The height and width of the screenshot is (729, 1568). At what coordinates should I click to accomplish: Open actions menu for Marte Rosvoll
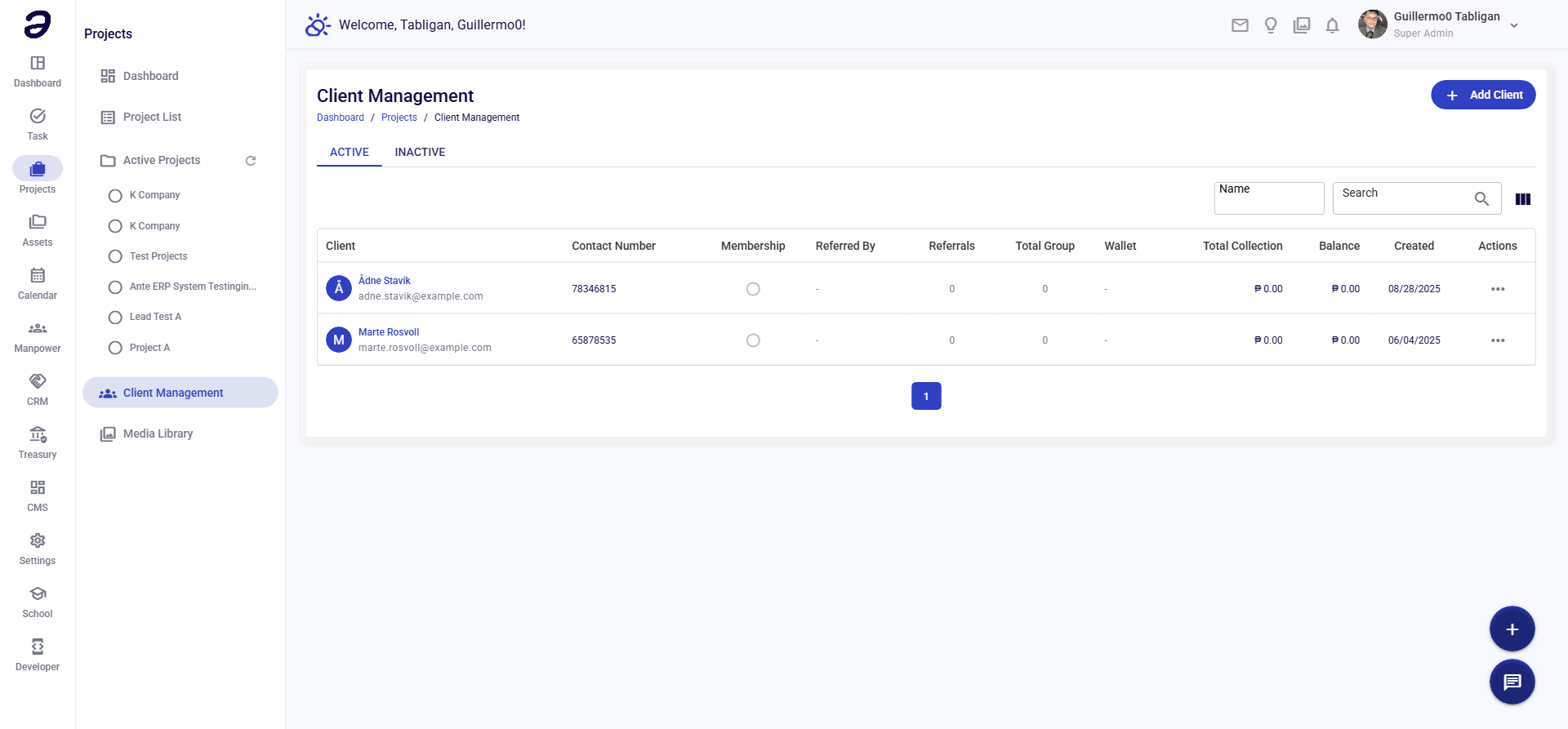tap(1497, 340)
